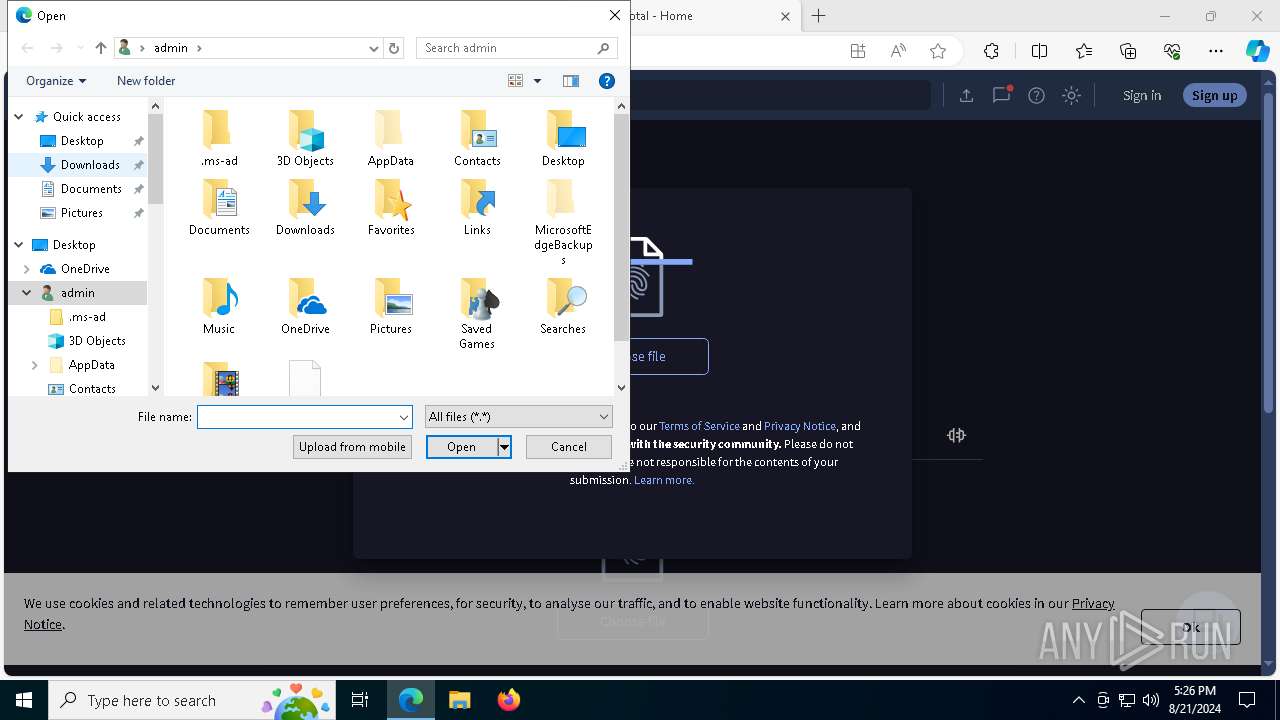Expand the OneDrive tree node
The width and height of the screenshot is (1280, 720).
point(27,269)
